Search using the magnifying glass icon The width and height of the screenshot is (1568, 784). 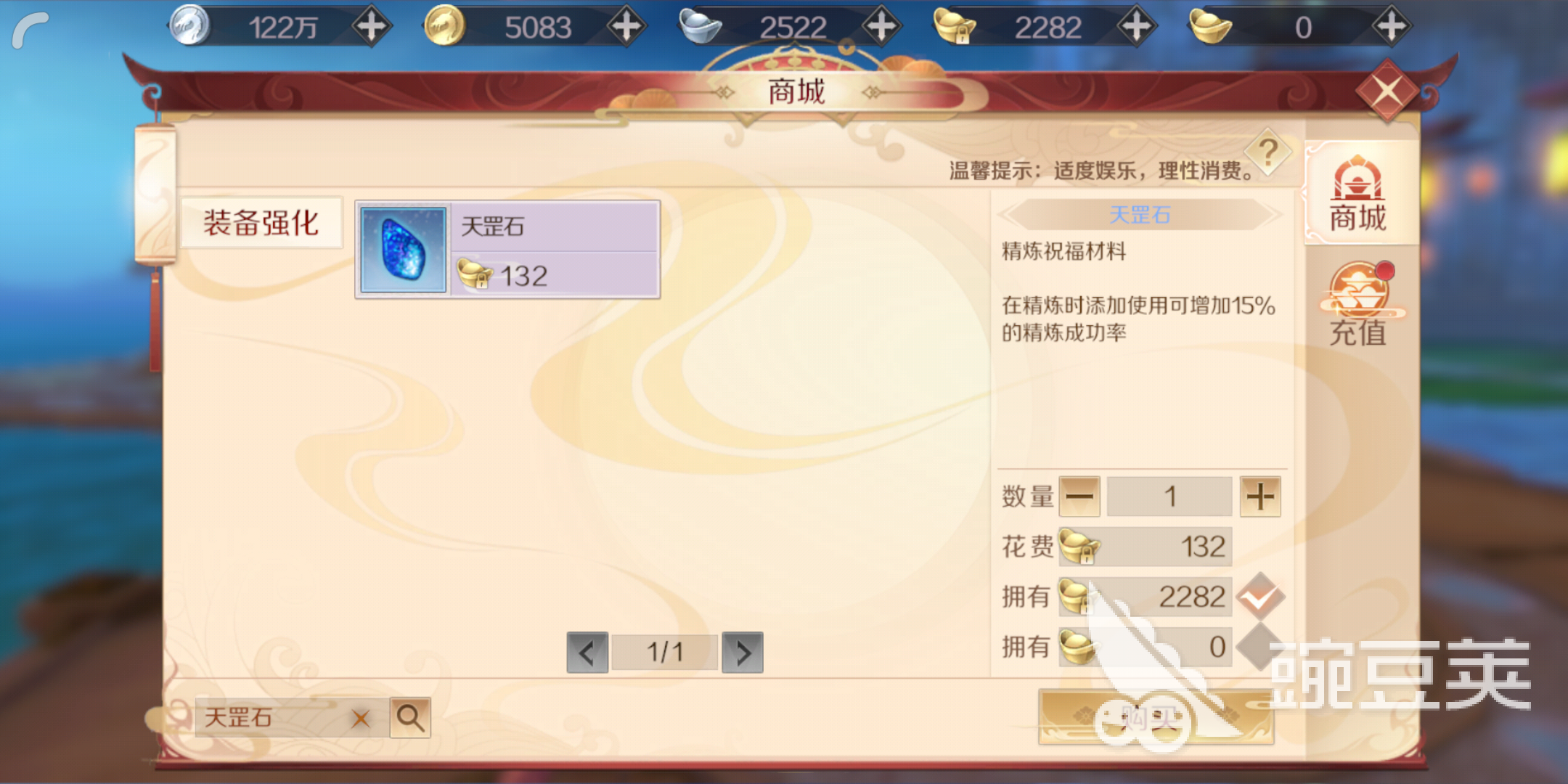point(410,718)
